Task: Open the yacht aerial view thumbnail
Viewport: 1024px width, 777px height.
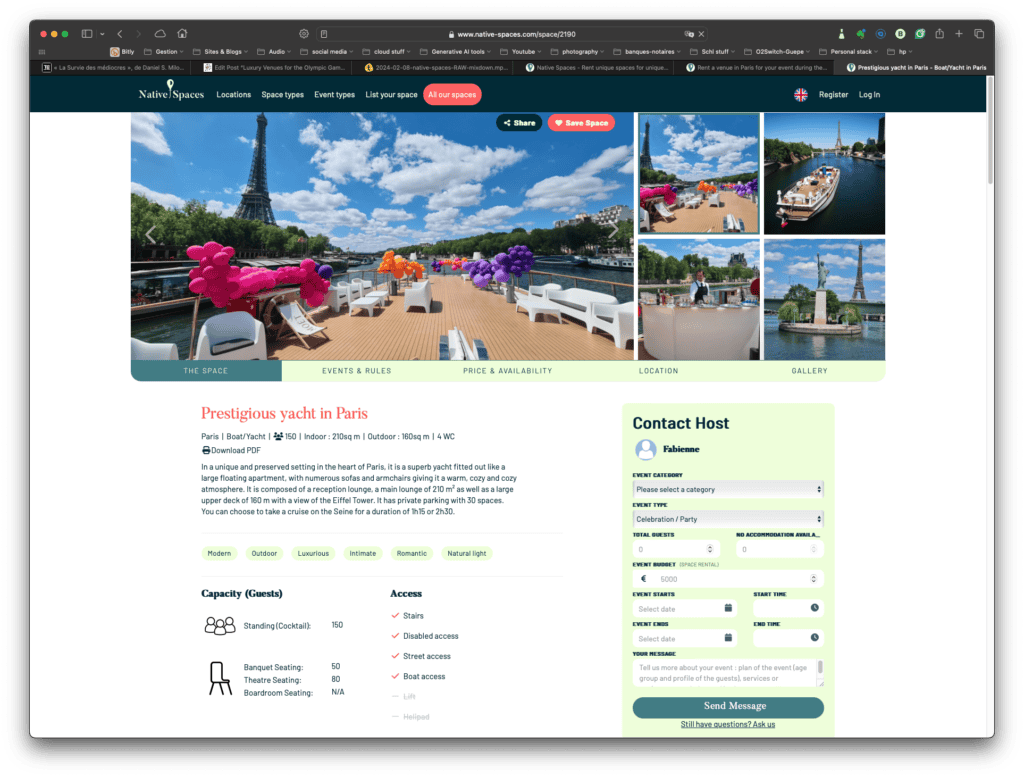Action: pos(824,174)
